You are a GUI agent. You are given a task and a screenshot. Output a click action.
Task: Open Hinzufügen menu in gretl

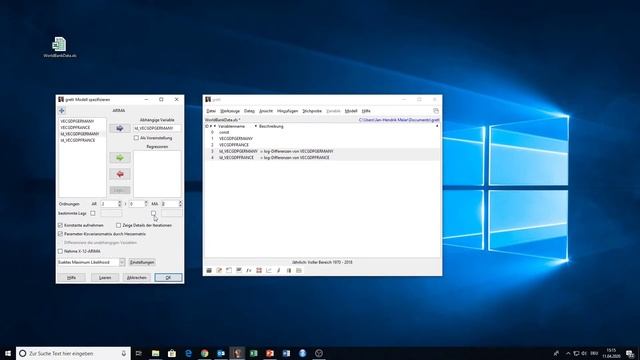(287, 111)
